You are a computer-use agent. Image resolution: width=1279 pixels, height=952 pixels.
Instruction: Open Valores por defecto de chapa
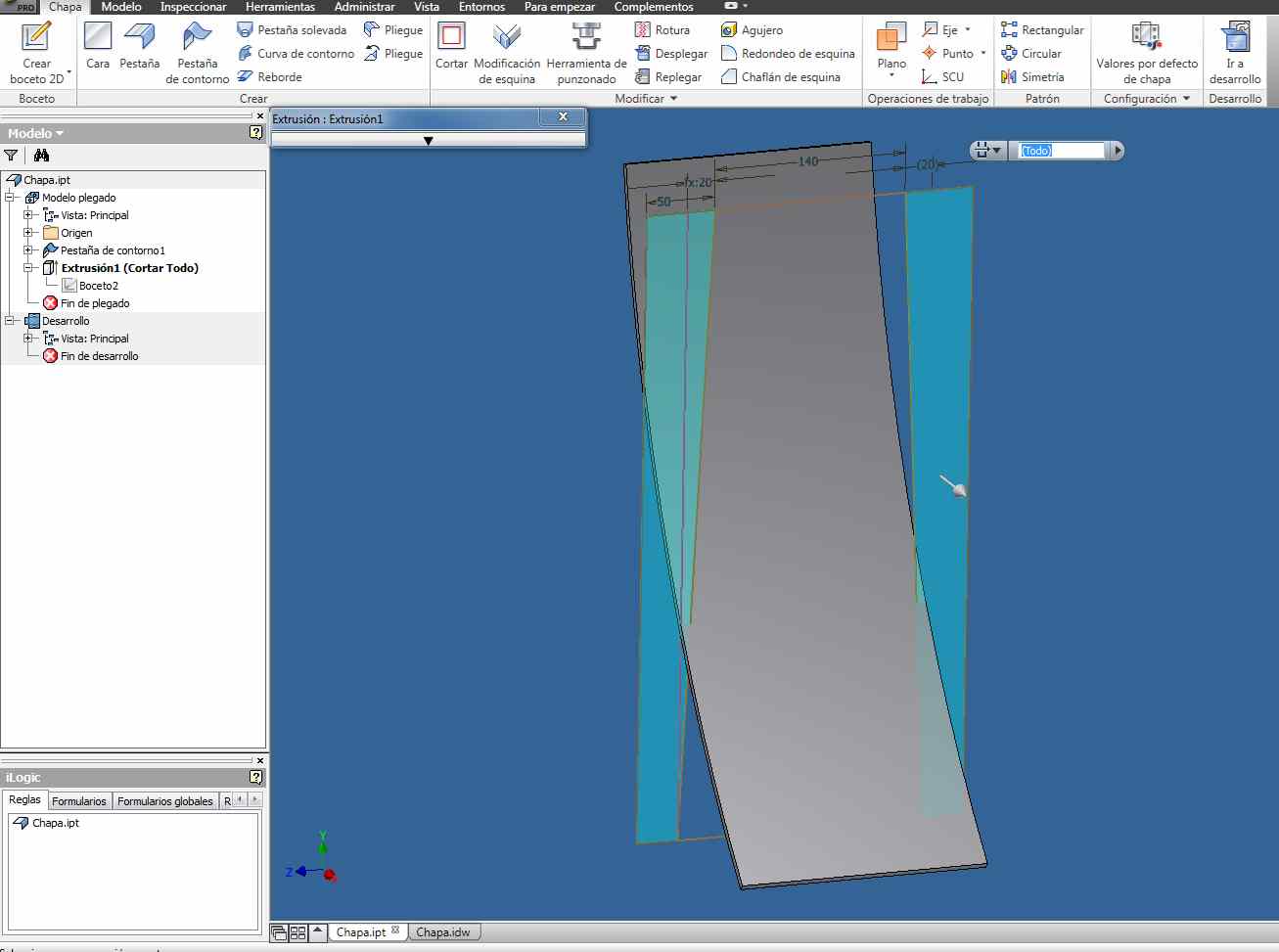[1147, 52]
